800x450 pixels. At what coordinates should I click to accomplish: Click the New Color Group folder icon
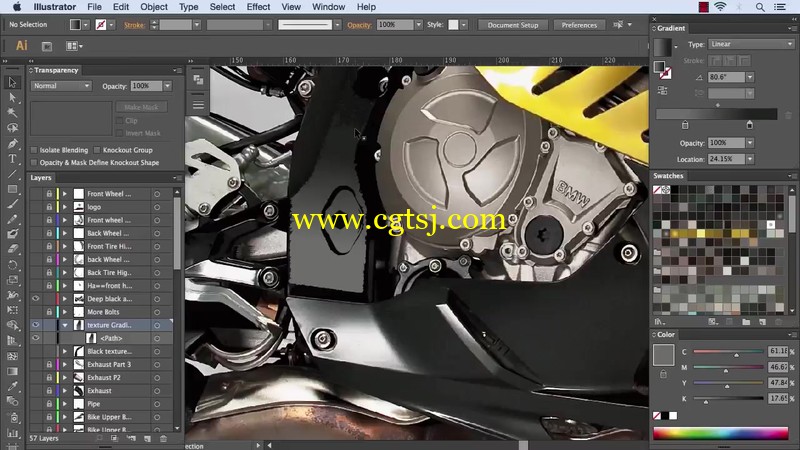[746, 322]
